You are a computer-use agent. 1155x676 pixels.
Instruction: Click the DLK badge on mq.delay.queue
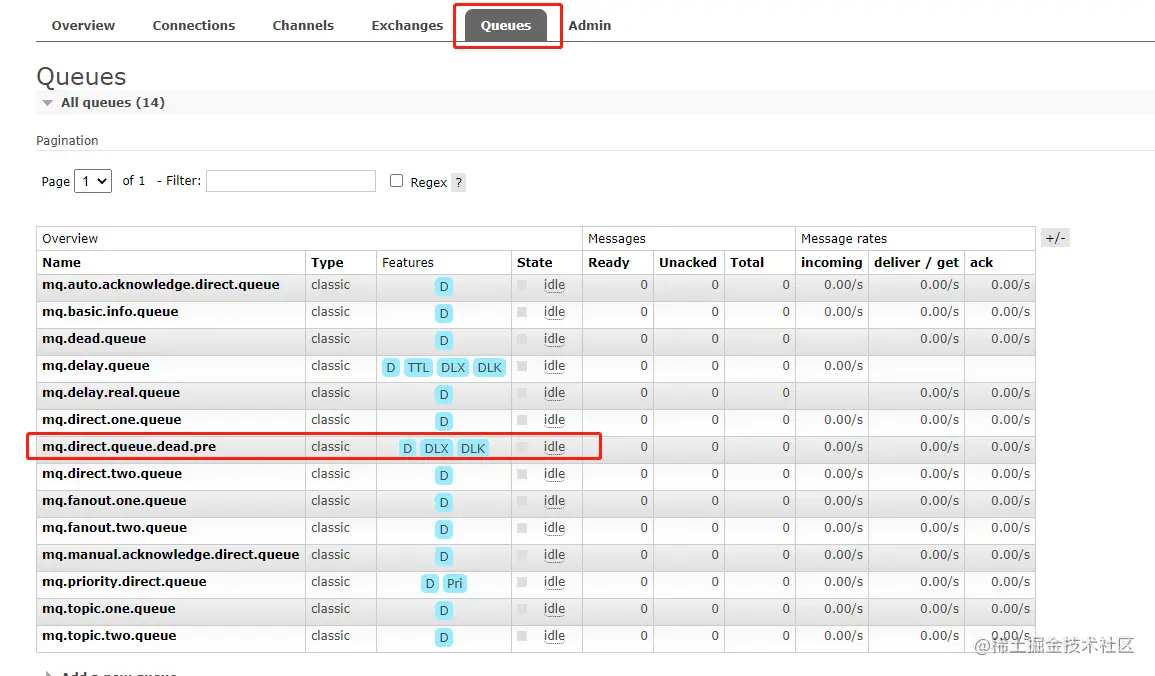click(489, 367)
